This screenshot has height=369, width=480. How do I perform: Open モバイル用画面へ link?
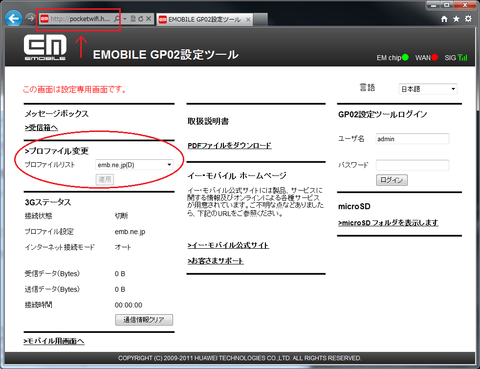pyautogui.click(x=54, y=341)
